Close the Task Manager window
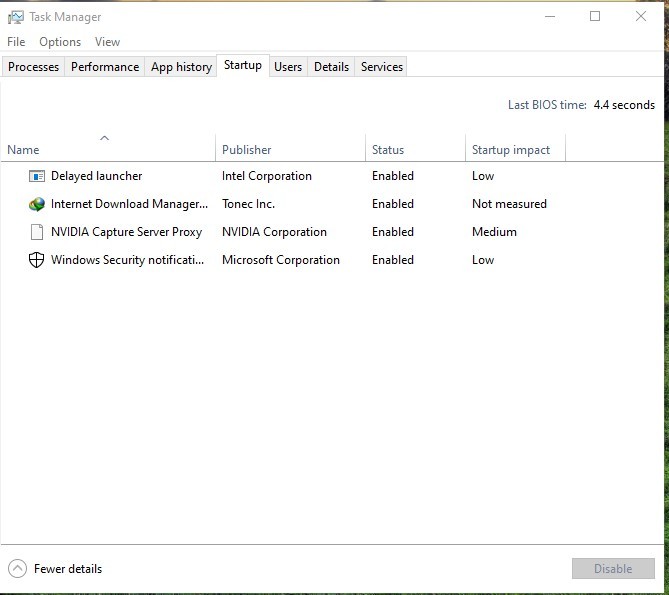The image size is (669, 595). [640, 17]
